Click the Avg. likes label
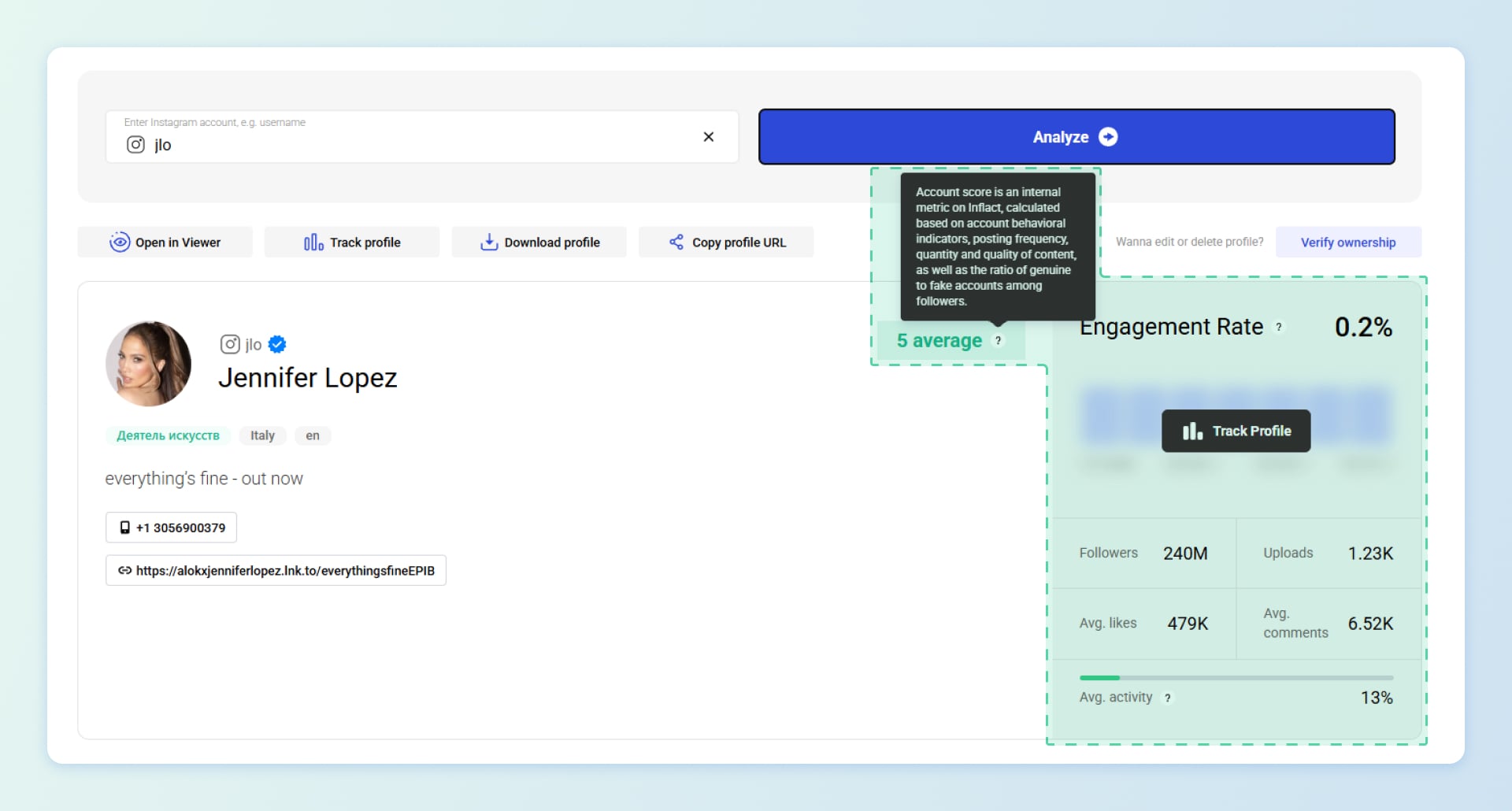This screenshot has height=811, width=1512. (x=1108, y=623)
